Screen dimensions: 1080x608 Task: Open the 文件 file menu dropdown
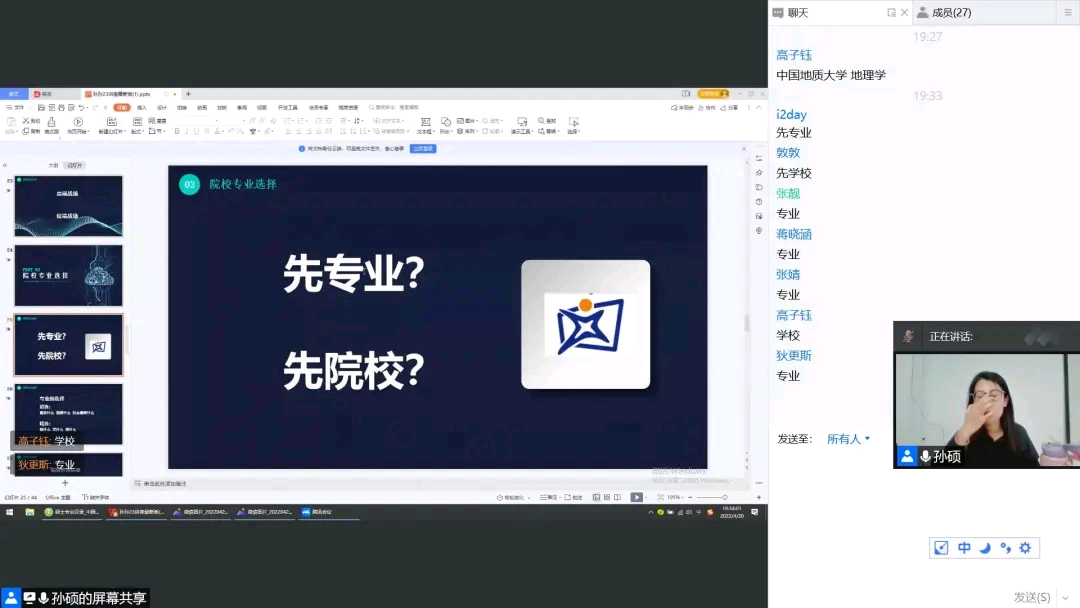tap(17, 107)
